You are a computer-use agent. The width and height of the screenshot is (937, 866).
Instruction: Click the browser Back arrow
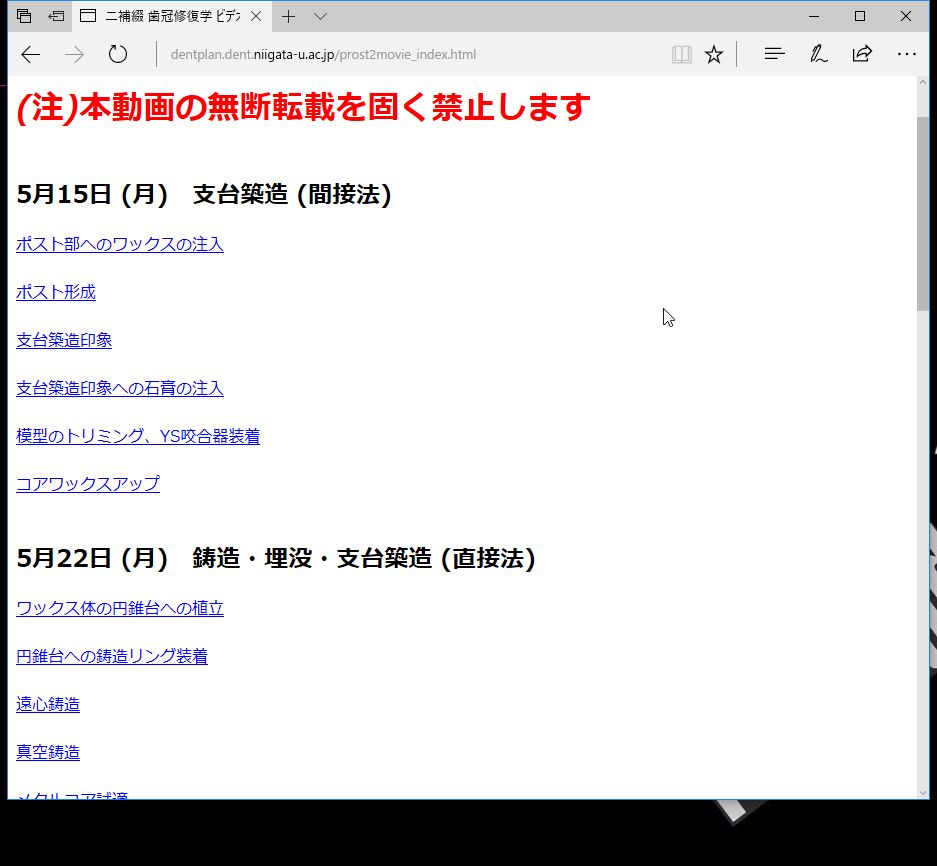coord(31,54)
